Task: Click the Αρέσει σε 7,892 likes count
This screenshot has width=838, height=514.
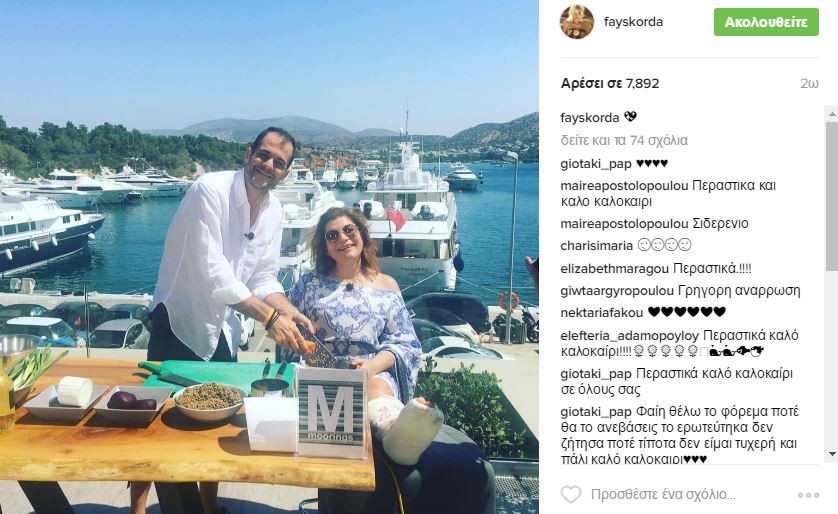Action: (x=610, y=83)
